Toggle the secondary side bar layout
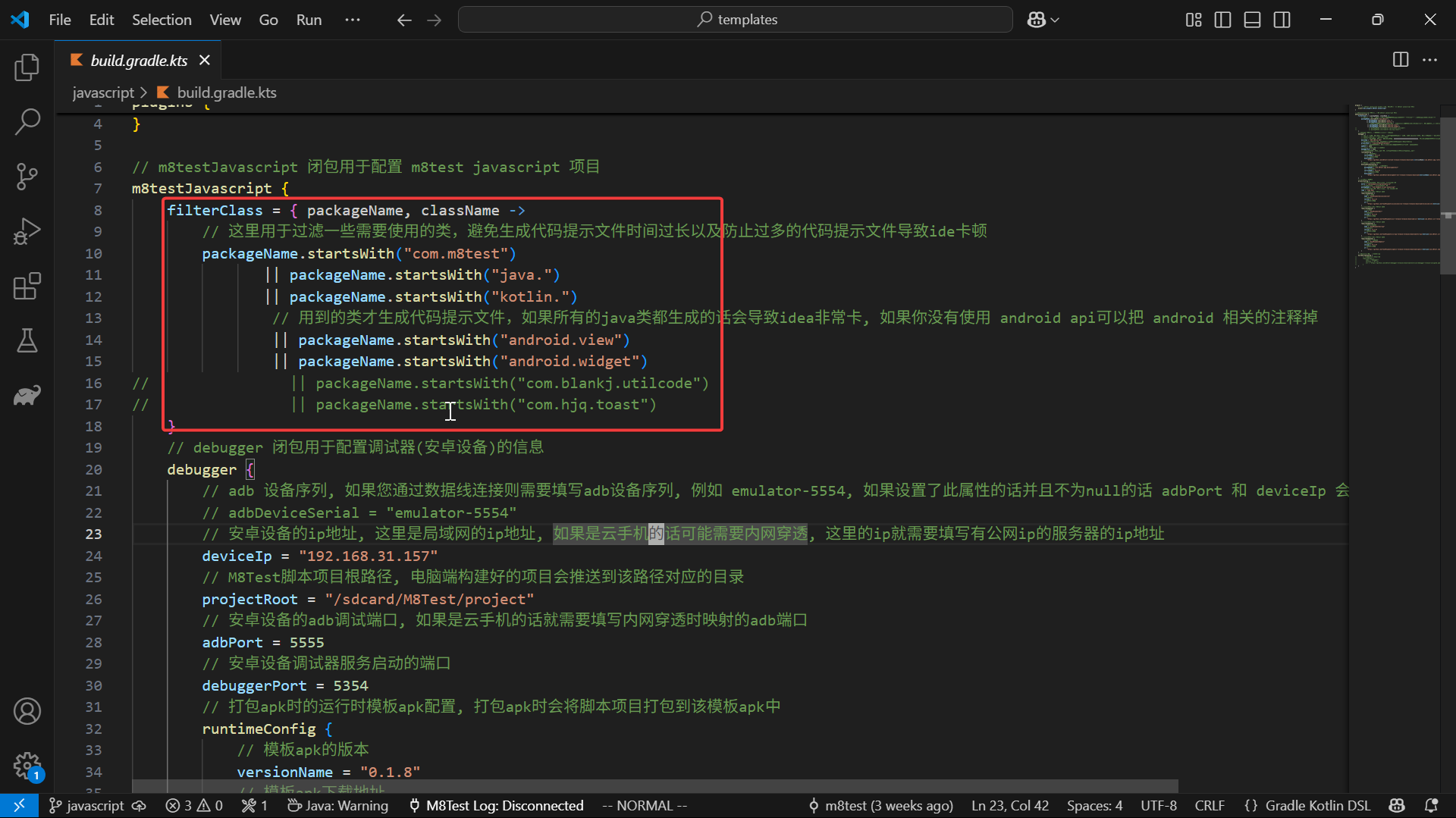Screen dimensions: 1456x818 (1282, 20)
